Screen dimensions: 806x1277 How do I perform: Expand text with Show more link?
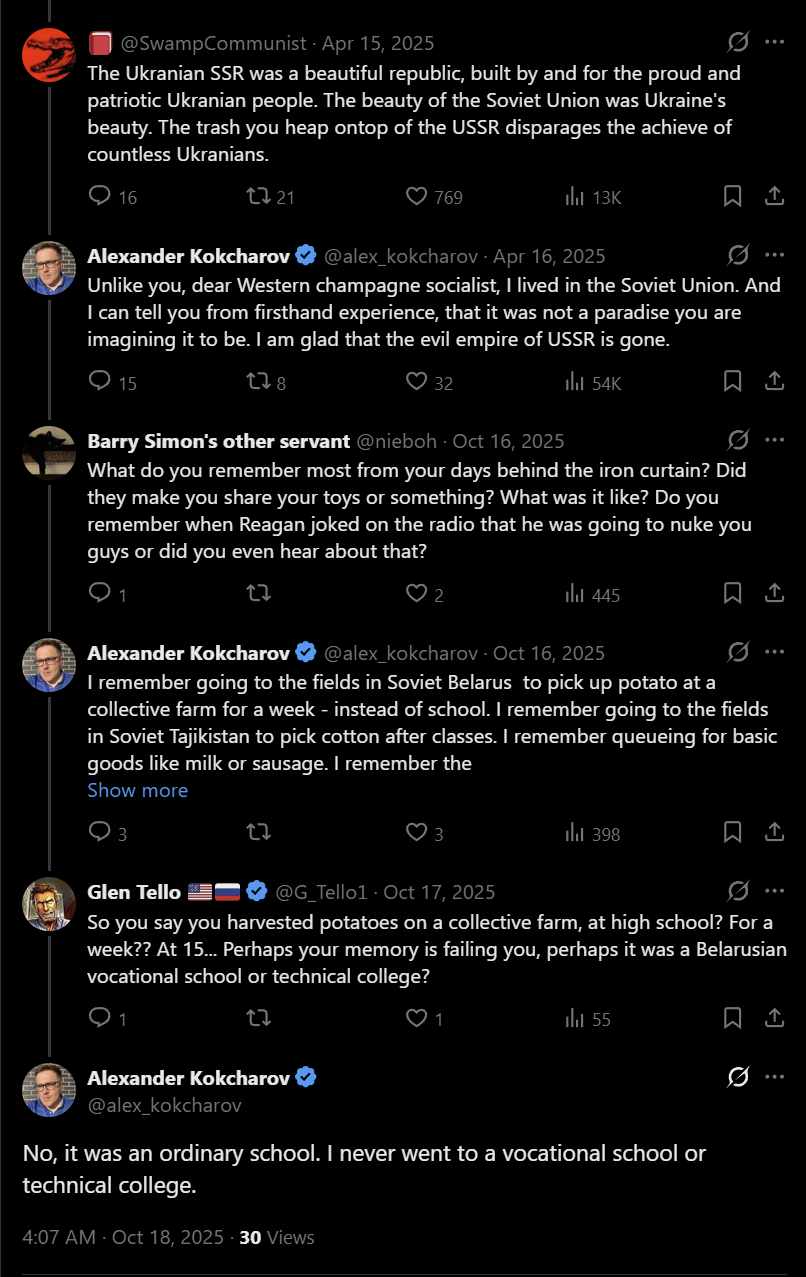[137, 790]
